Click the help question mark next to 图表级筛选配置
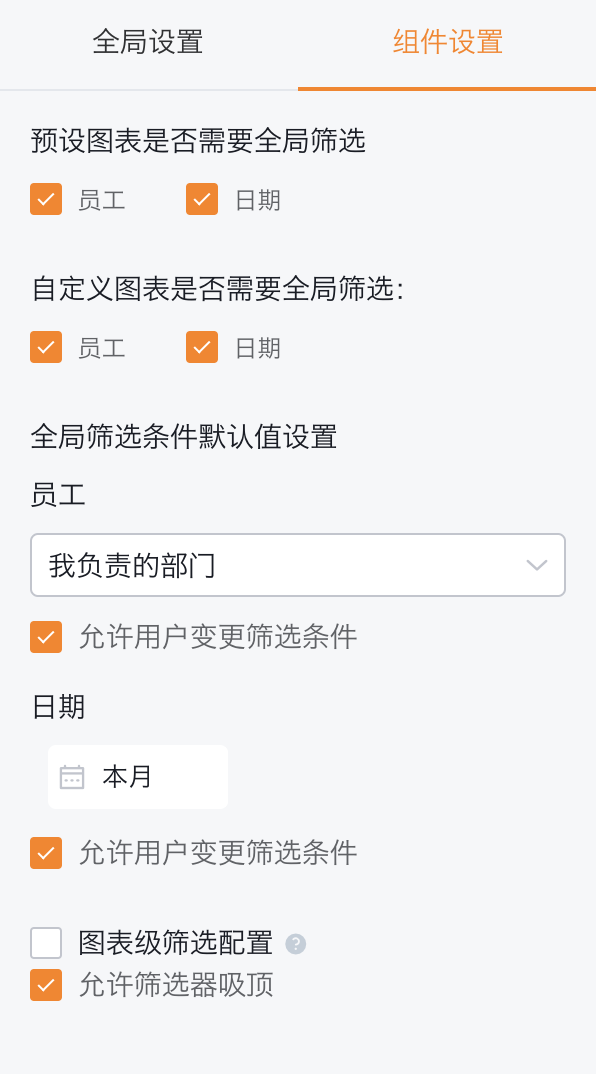 (x=295, y=944)
